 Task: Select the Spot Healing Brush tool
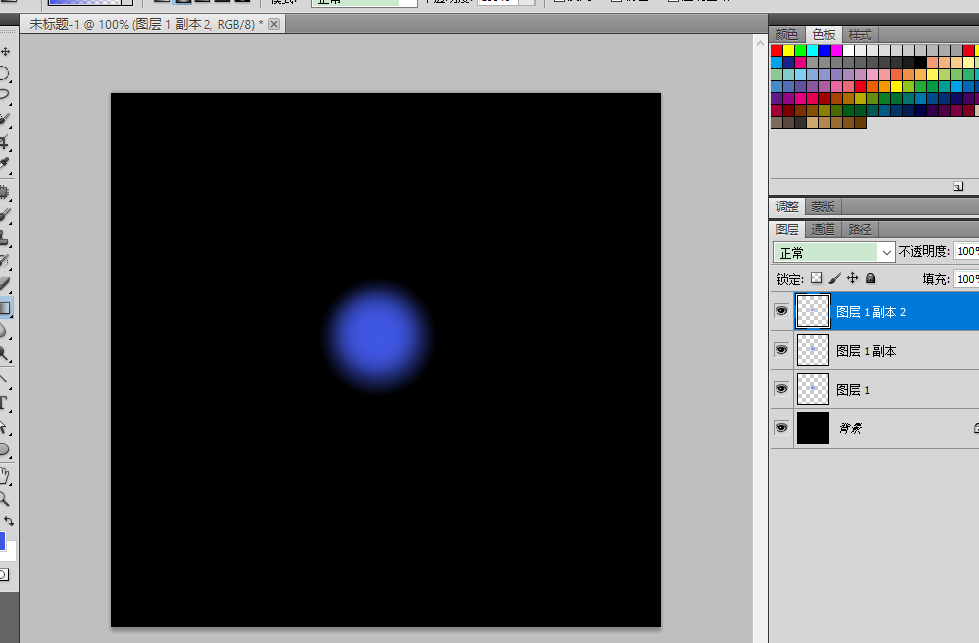(5, 192)
